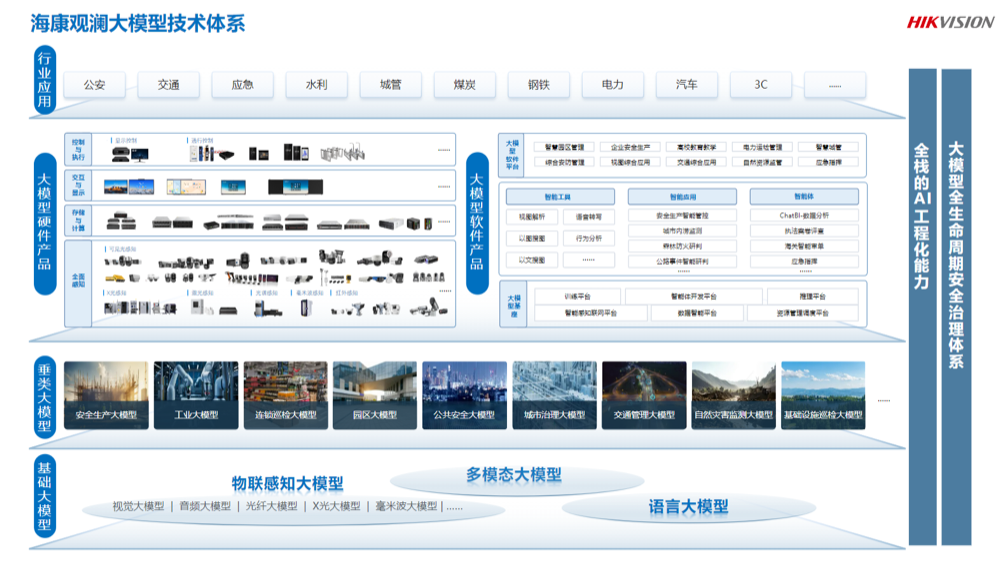The width and height of the screenshot is (1000, 561).
Task: Click the 交互与显示 hardware row label
Action: pos(78,185)
